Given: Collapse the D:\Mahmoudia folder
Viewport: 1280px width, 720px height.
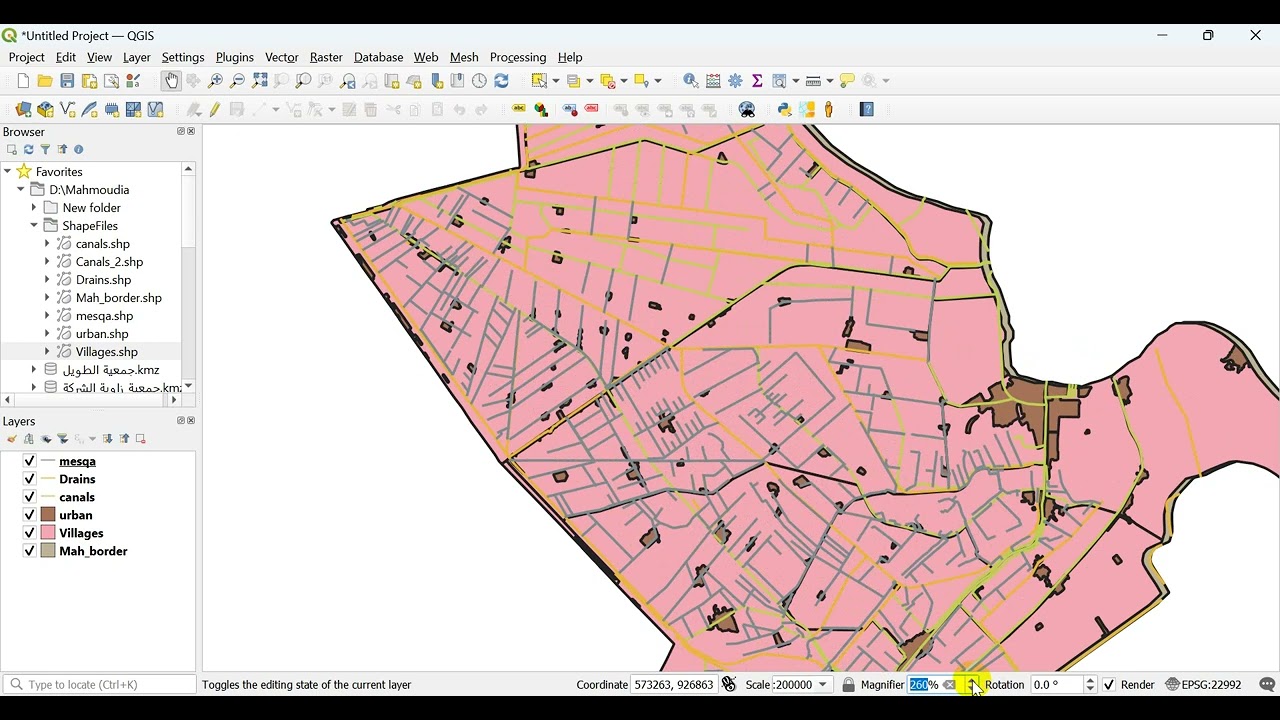Looking at the screenshot, I should click(x=21, y=190).
